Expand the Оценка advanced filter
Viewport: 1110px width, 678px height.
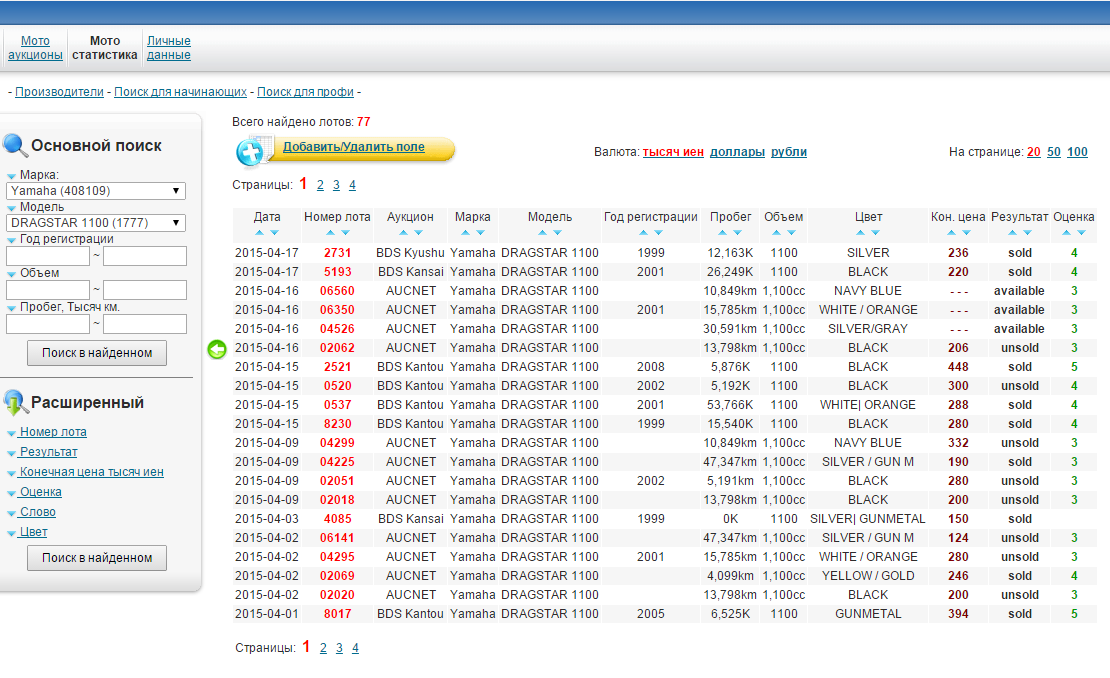(x=40, y=492)
